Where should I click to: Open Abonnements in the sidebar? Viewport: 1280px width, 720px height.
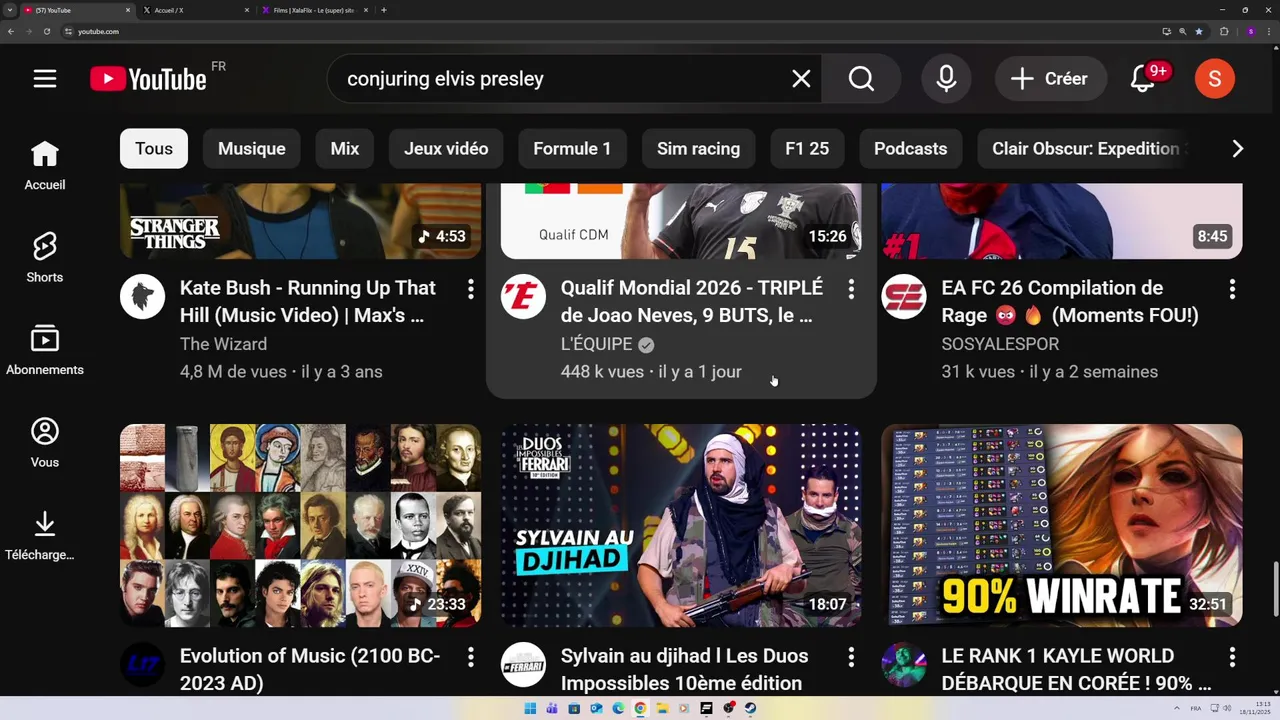tap(45, 350)
